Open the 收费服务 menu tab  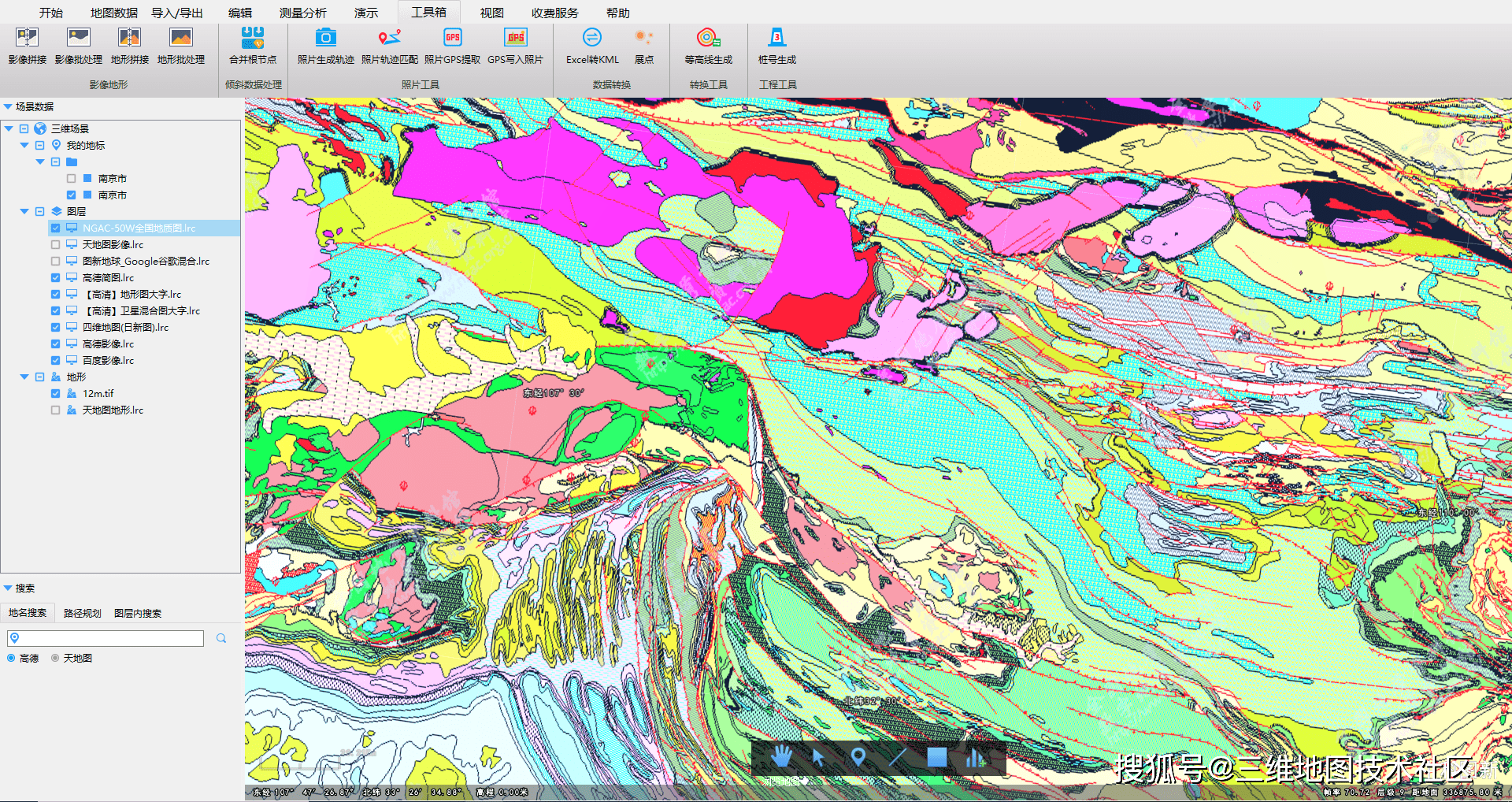[x=555, y=13]
